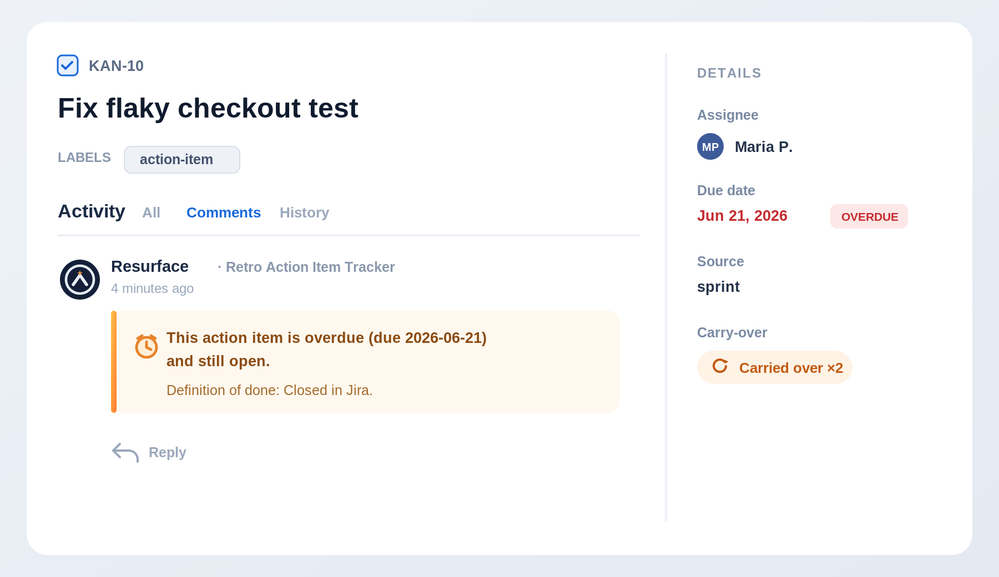Click the Source value sprint
This screenshot has height=577, width=999.
tap(718, 287)
